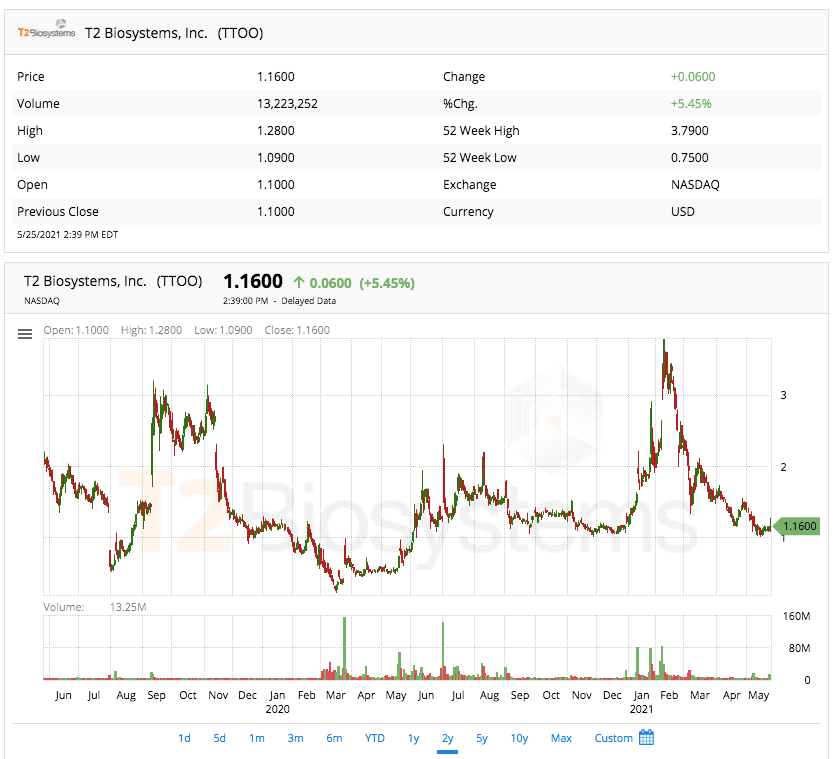Switch chart to 5y range

click(482, 738)
